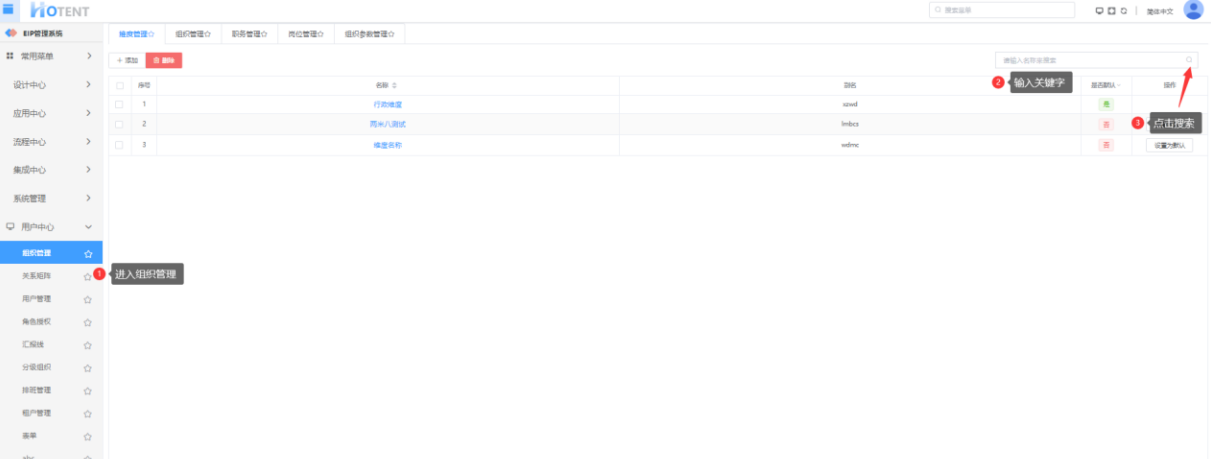Viewport: 1211px width, 459px height.
Task: Click the 设置为默认 button for 维度名称
Action: [x=1169, y=145]
